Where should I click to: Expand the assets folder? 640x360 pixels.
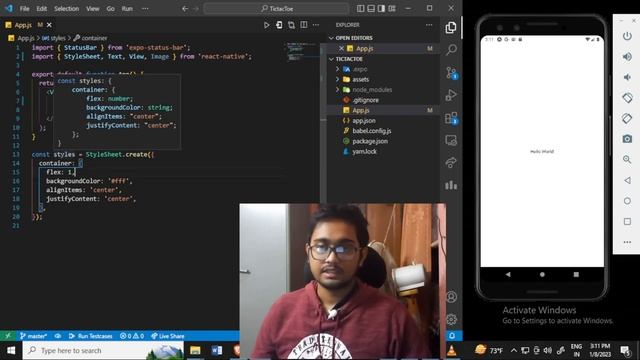338,79
